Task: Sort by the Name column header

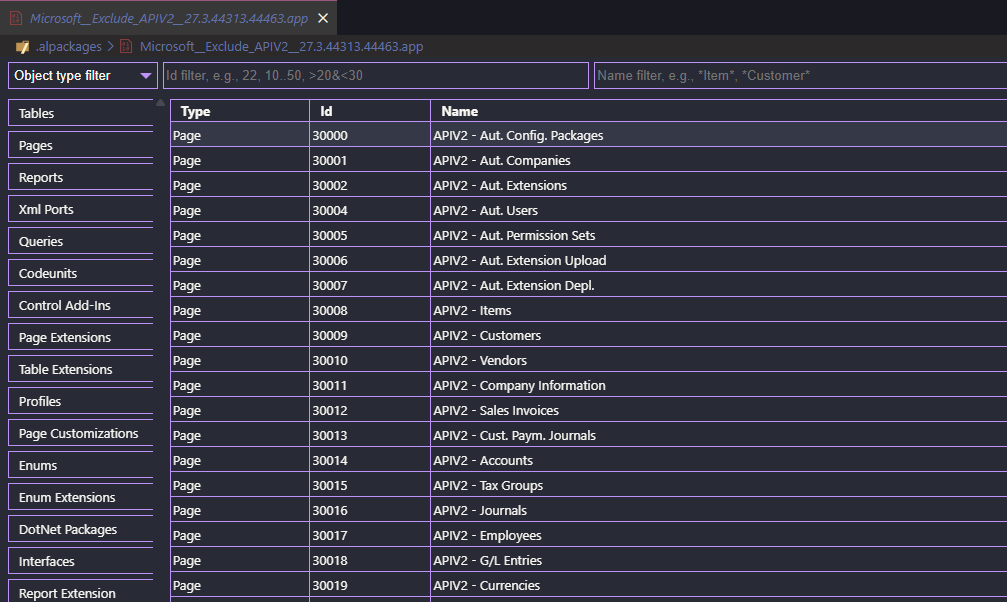Action: [718, 111]
